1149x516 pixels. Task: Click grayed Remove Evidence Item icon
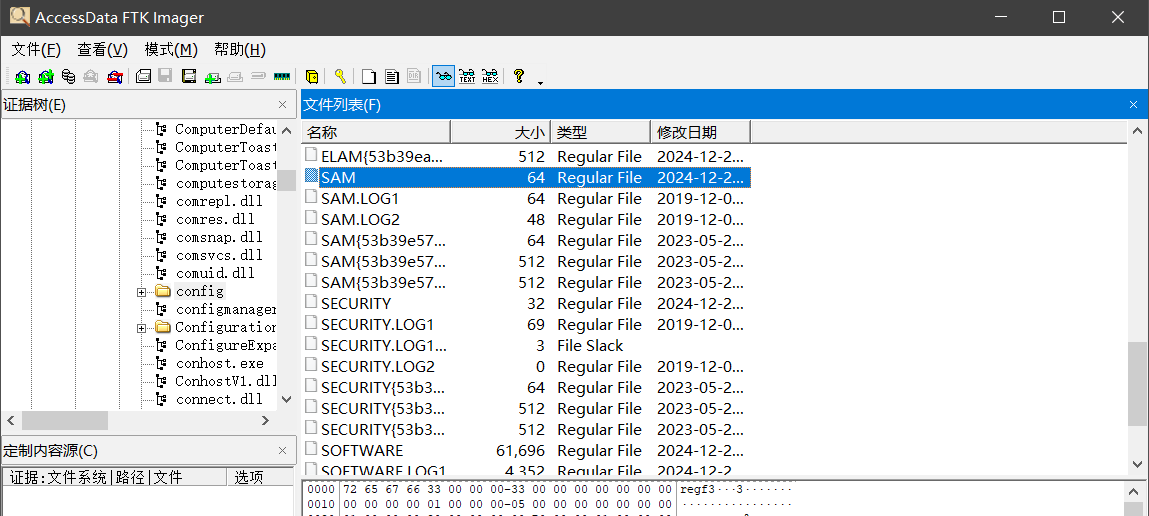(91, 76)
